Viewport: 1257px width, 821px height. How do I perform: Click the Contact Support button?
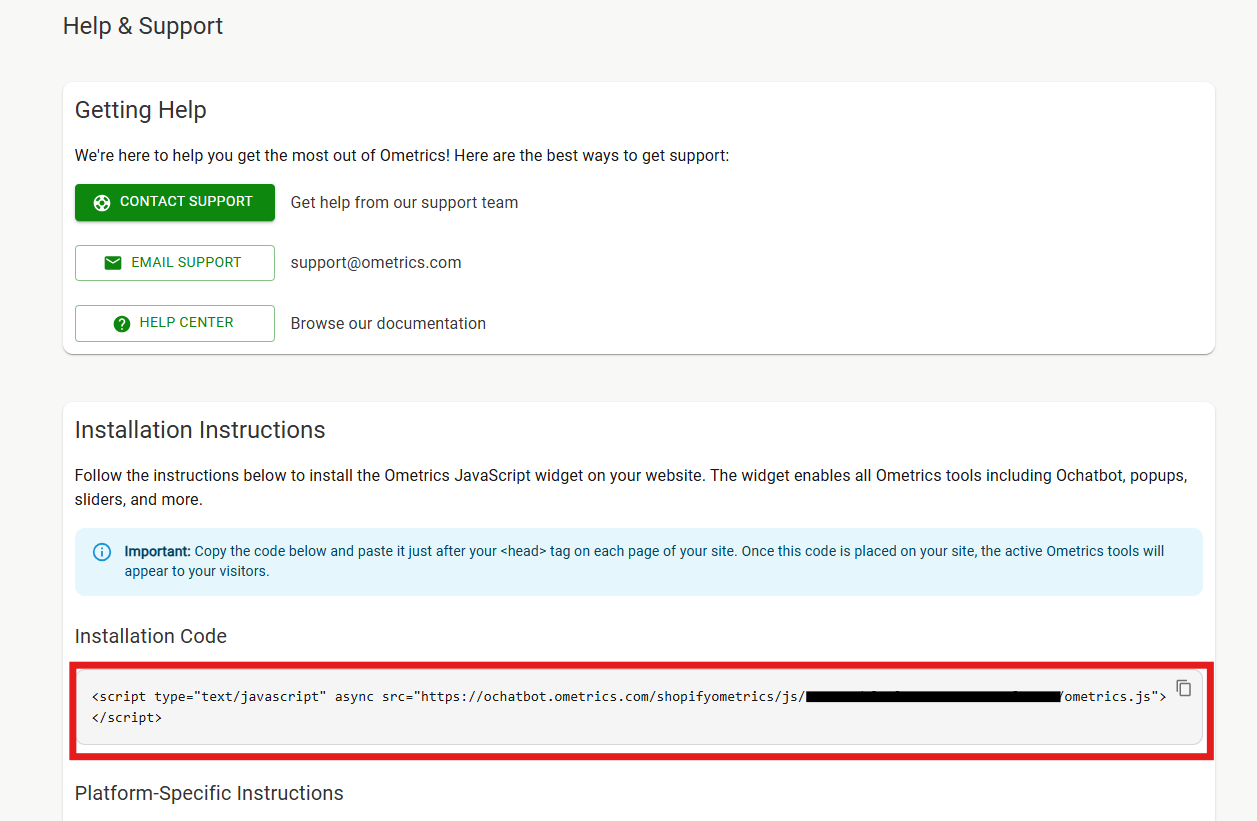point(175,202)
